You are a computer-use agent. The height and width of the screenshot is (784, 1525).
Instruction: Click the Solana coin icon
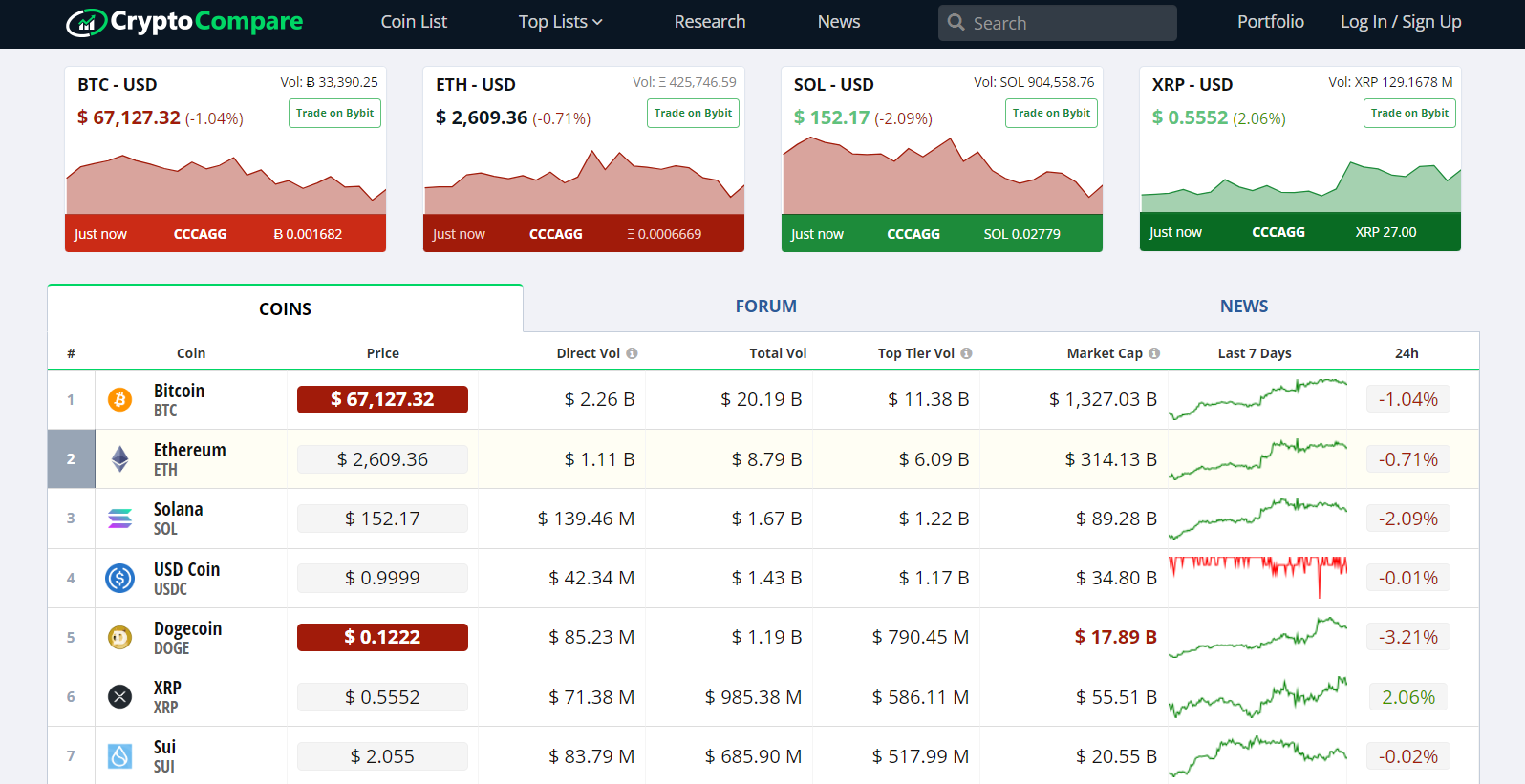coord(119,519)
